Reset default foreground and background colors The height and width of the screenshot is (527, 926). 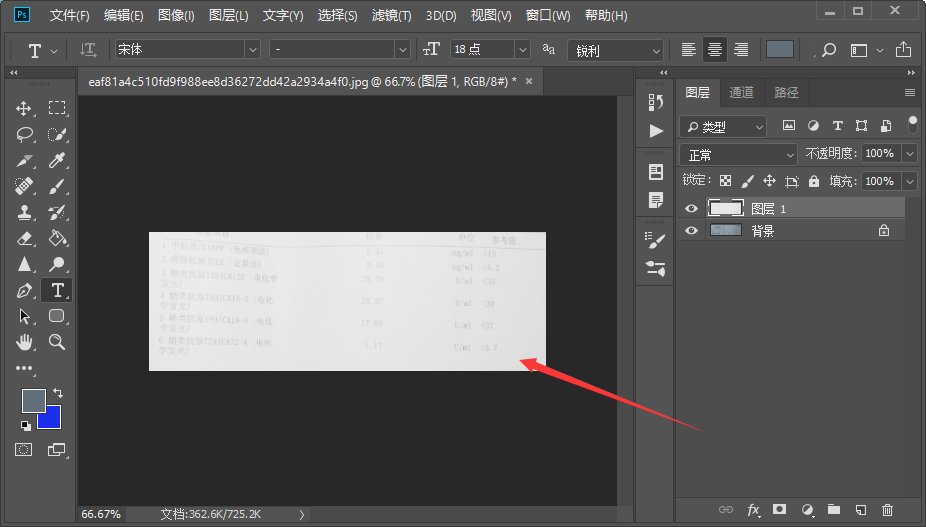click(25, 425)
